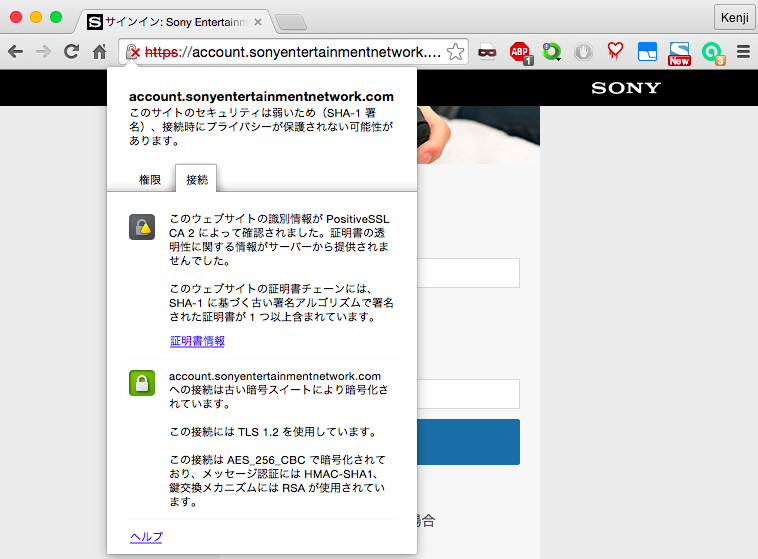
Task: Click the SHA-1 certificate chain paragraph
Action: point(281,303)
